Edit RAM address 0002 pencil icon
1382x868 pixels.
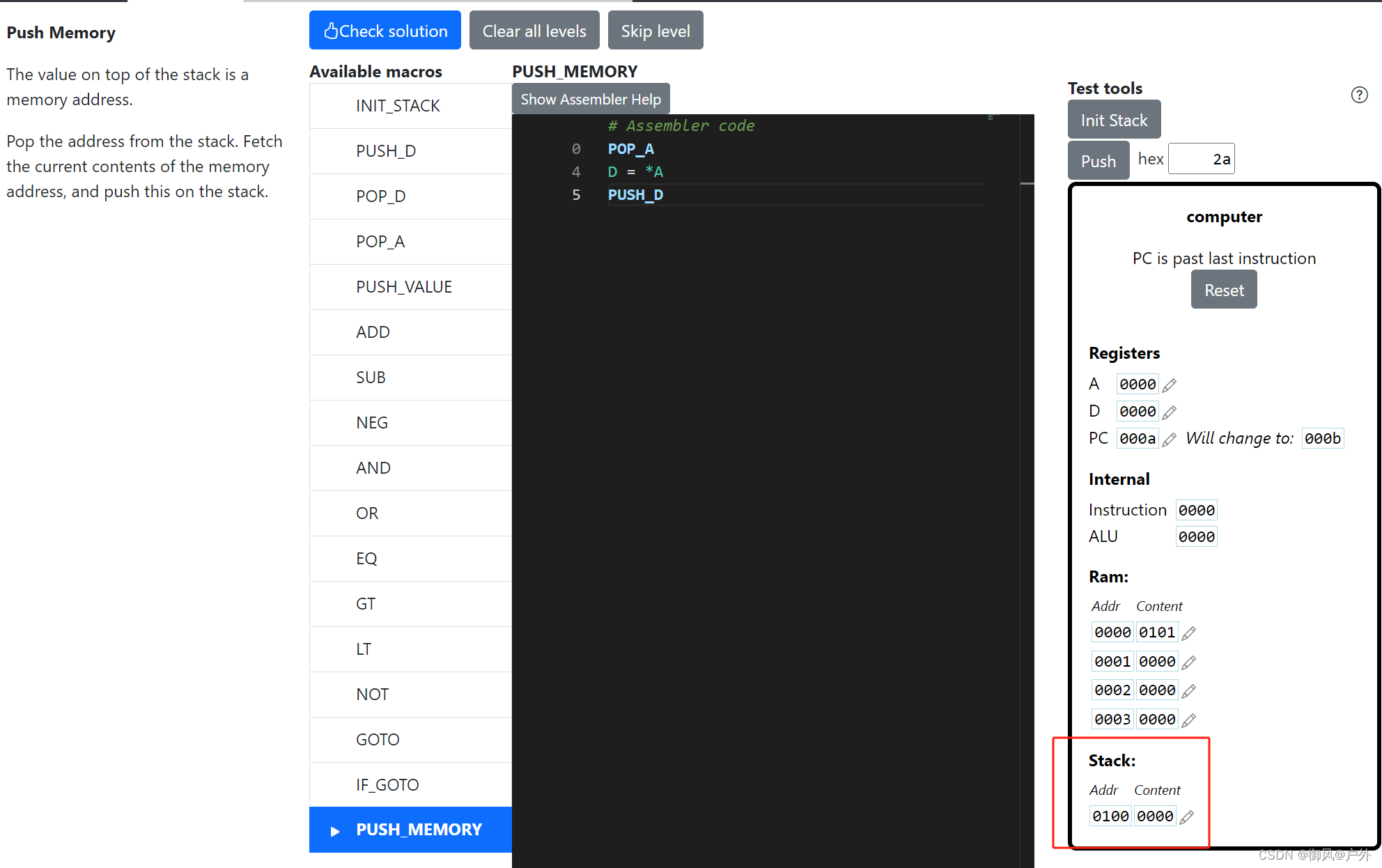[1189, 690]
